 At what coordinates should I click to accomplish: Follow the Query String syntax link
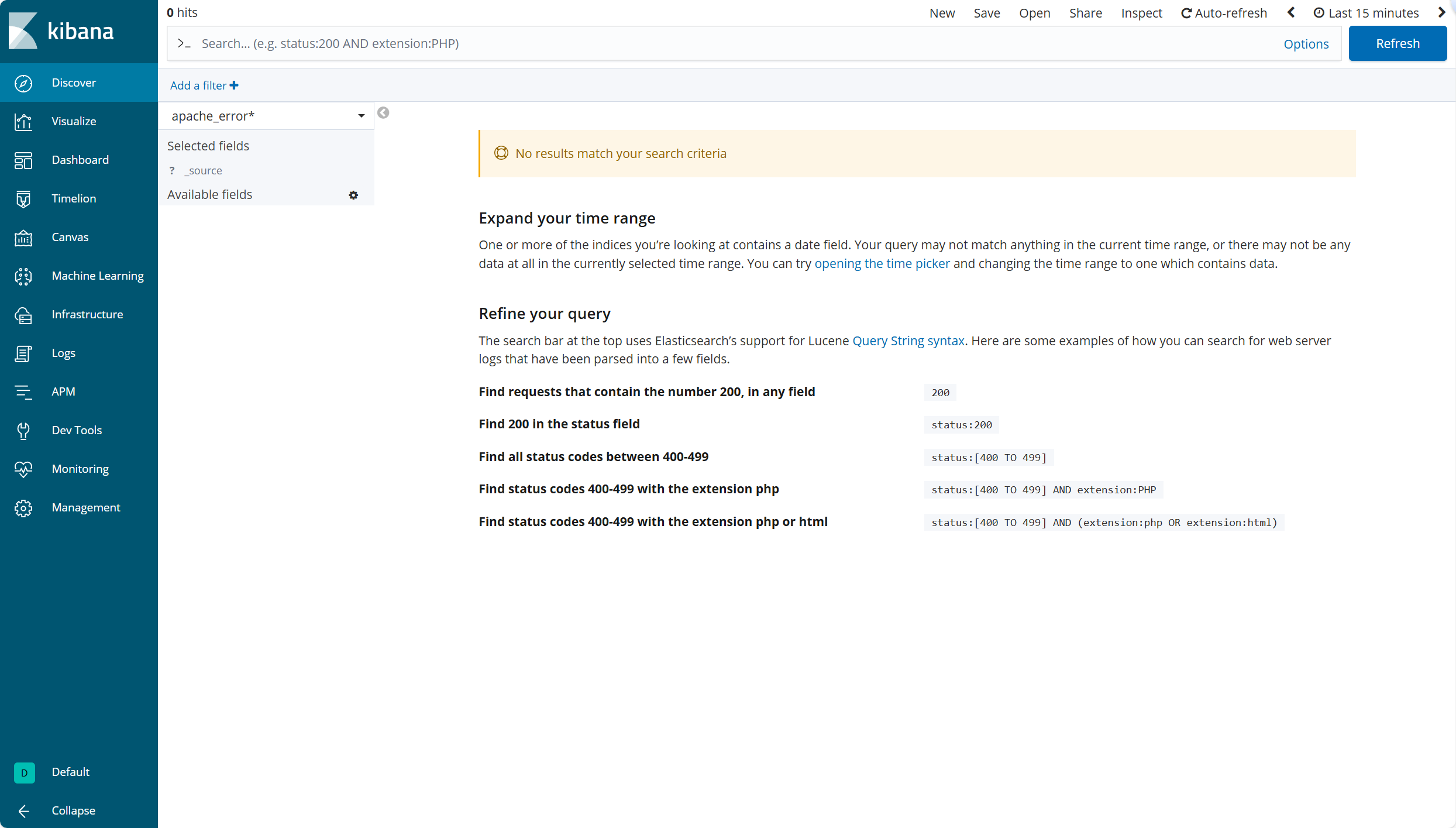click(908, 341)
